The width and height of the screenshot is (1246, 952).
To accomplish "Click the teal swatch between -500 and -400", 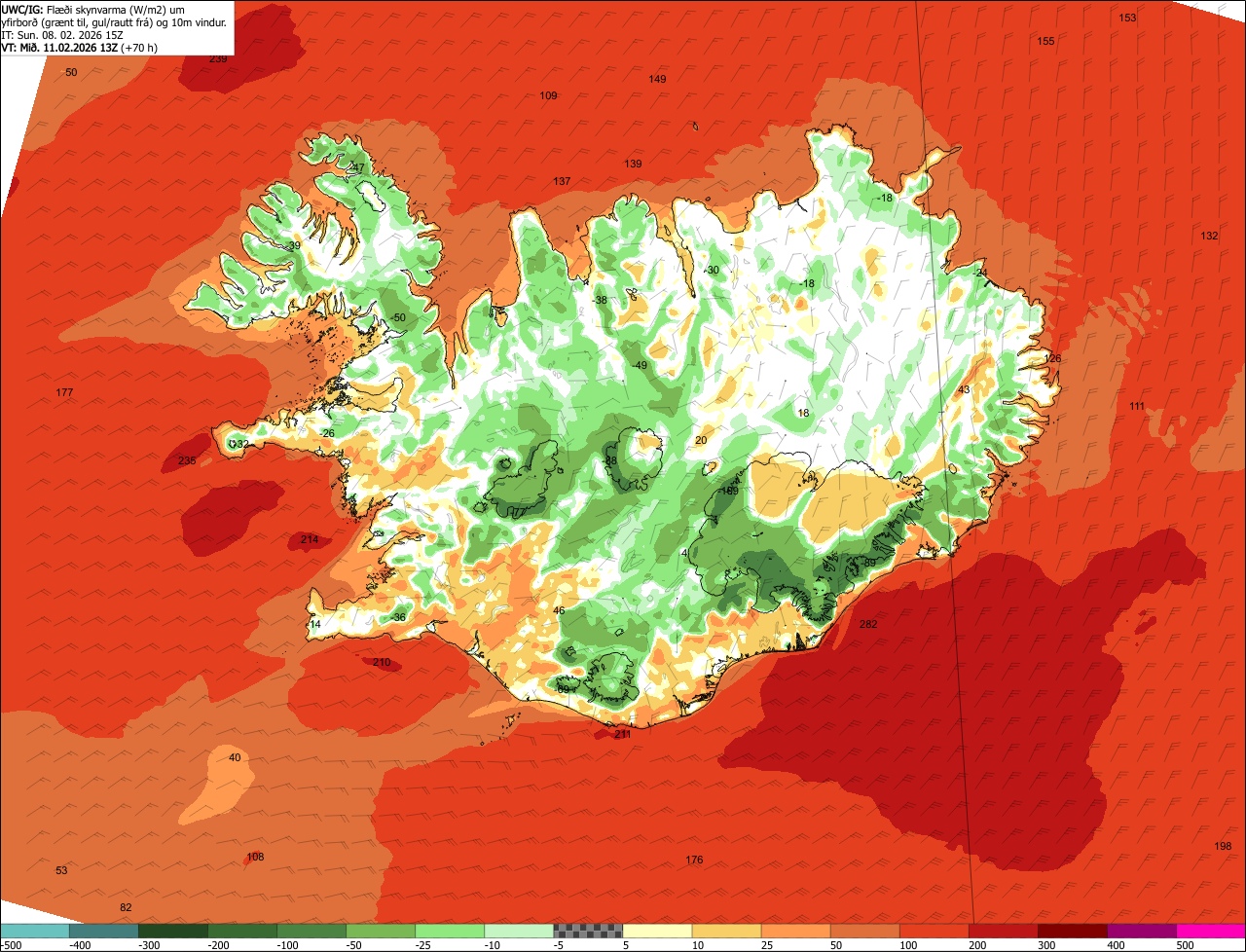I will coord(35,931).
